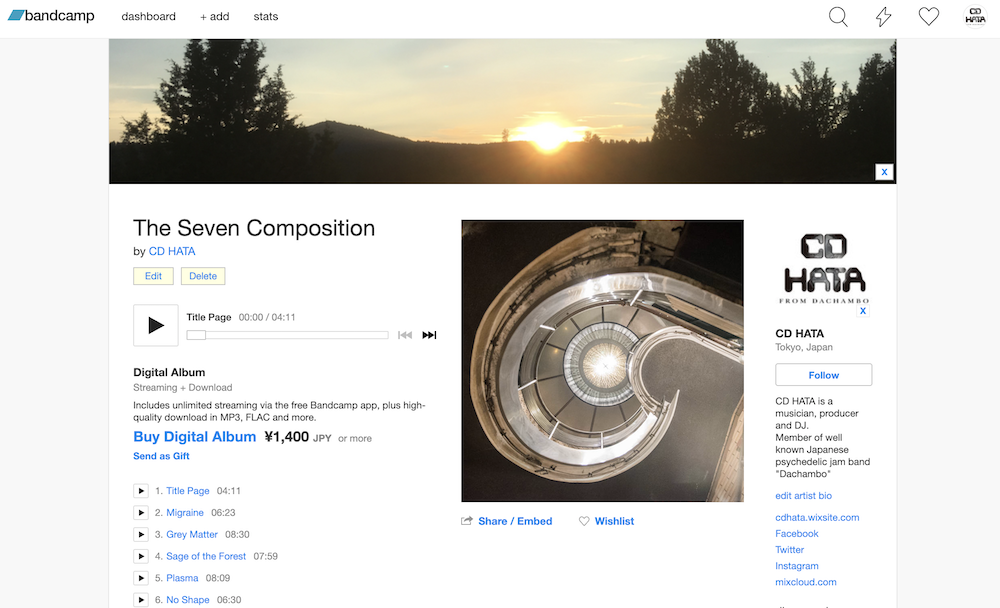Open the search magnifier icon
This screenshot has height=608, width=1000.
pos(838,17)
